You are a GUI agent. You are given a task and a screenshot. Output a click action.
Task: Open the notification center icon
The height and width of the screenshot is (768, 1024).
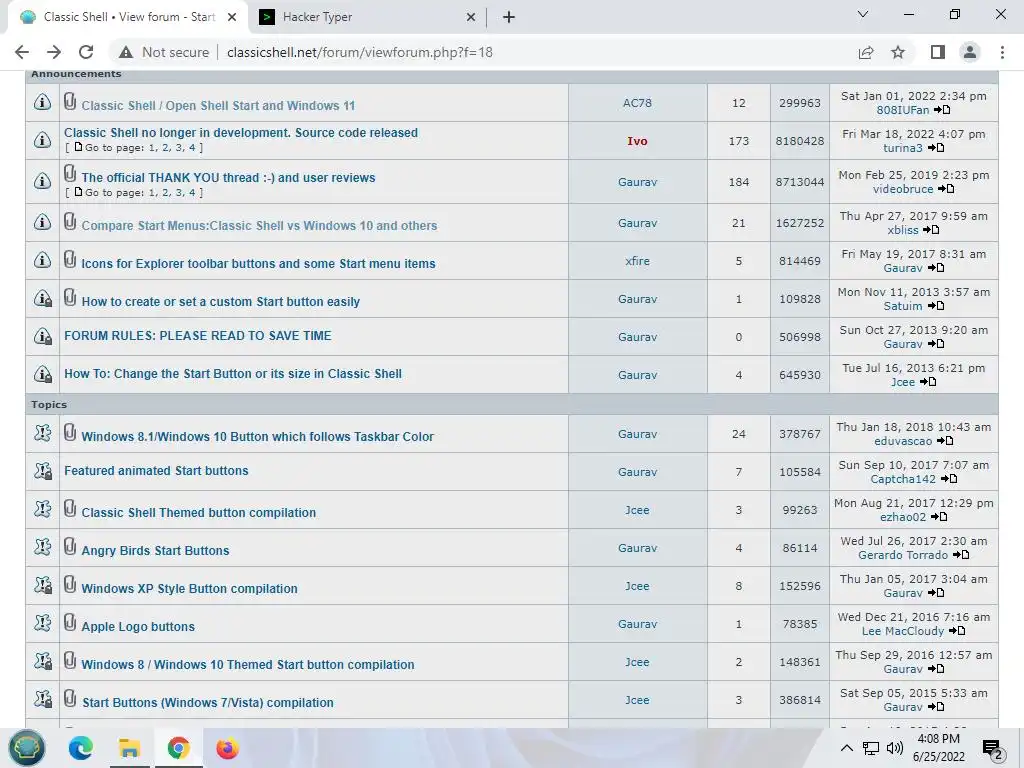992,750
